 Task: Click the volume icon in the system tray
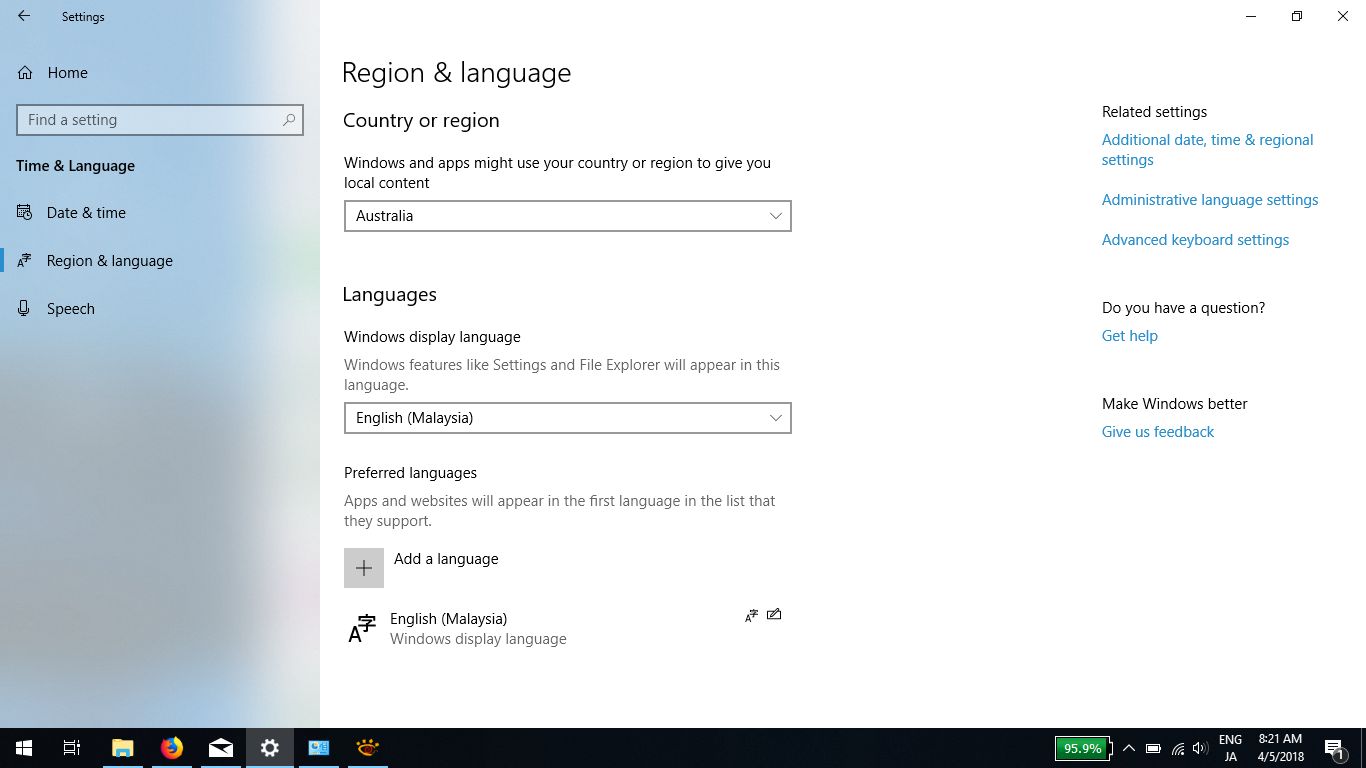pyautogui.click(x=1199, y=747)
